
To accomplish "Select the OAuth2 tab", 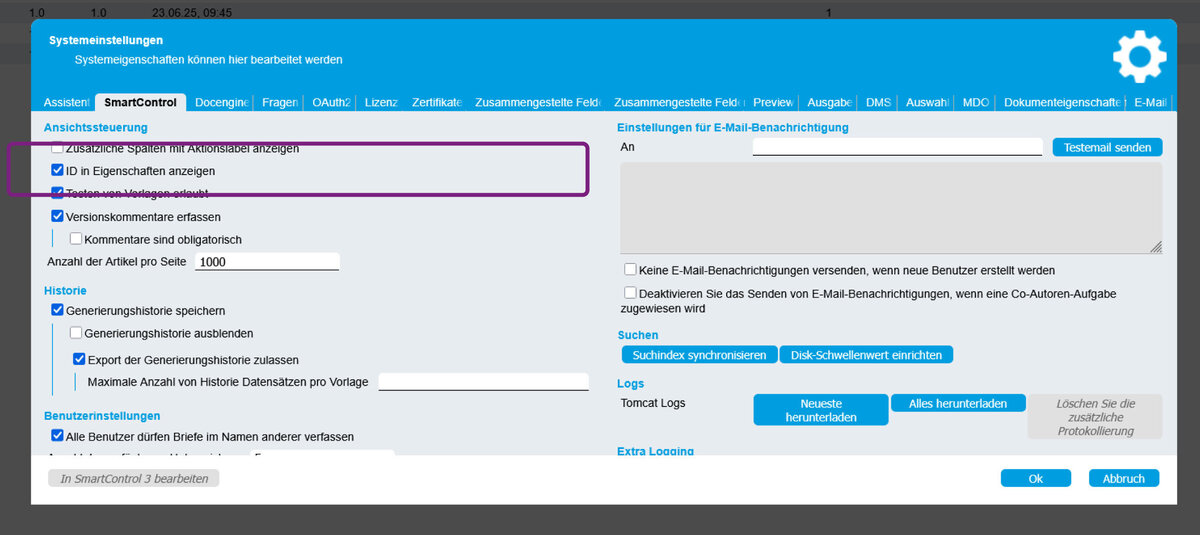I will point(331,102).
